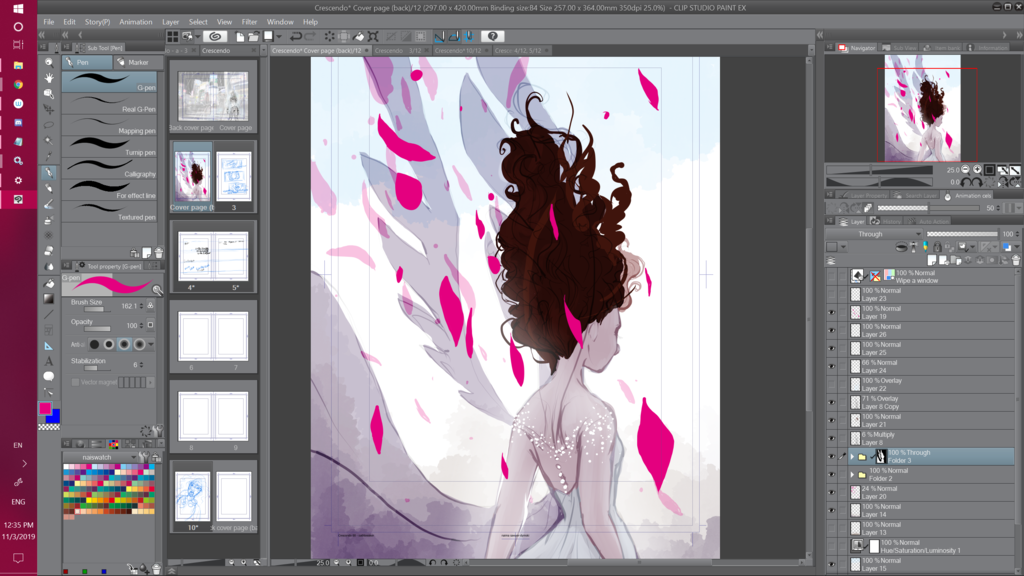Open the Help question mark button
Image resolution: width=1024 pixels, height=576 pixels.
point(493,36)
